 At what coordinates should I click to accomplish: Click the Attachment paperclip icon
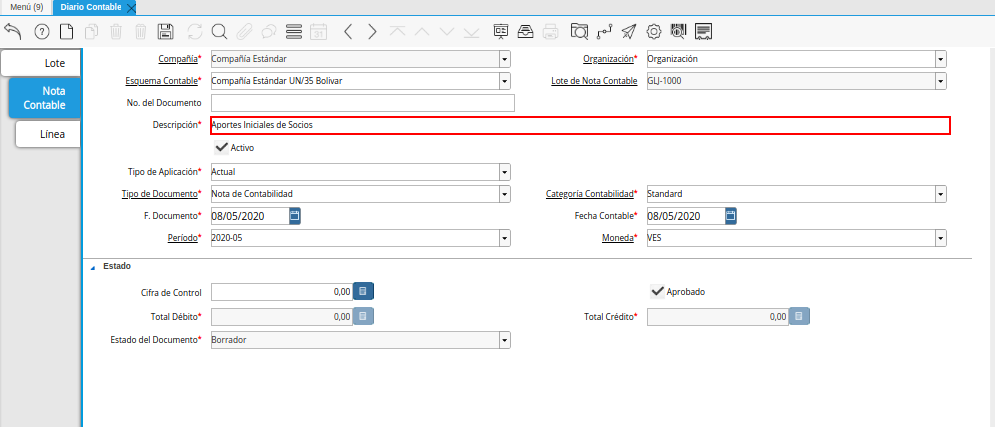pos(244,31)
